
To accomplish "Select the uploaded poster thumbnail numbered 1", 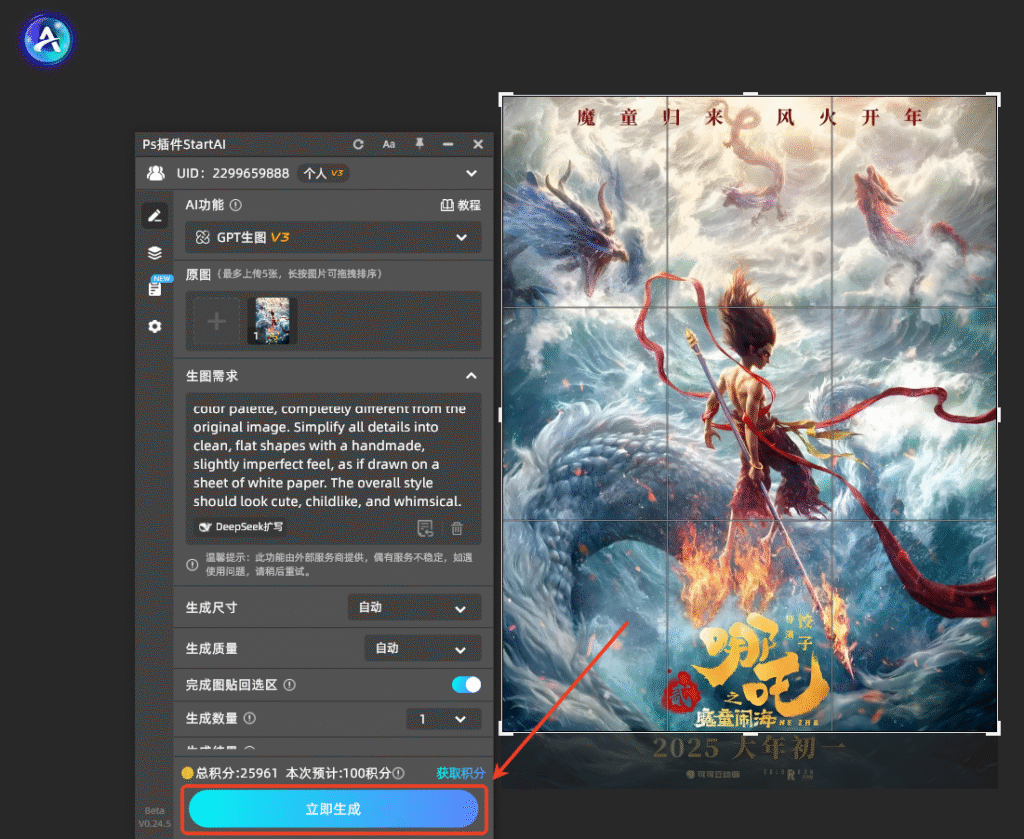I will tap(272, 321).
